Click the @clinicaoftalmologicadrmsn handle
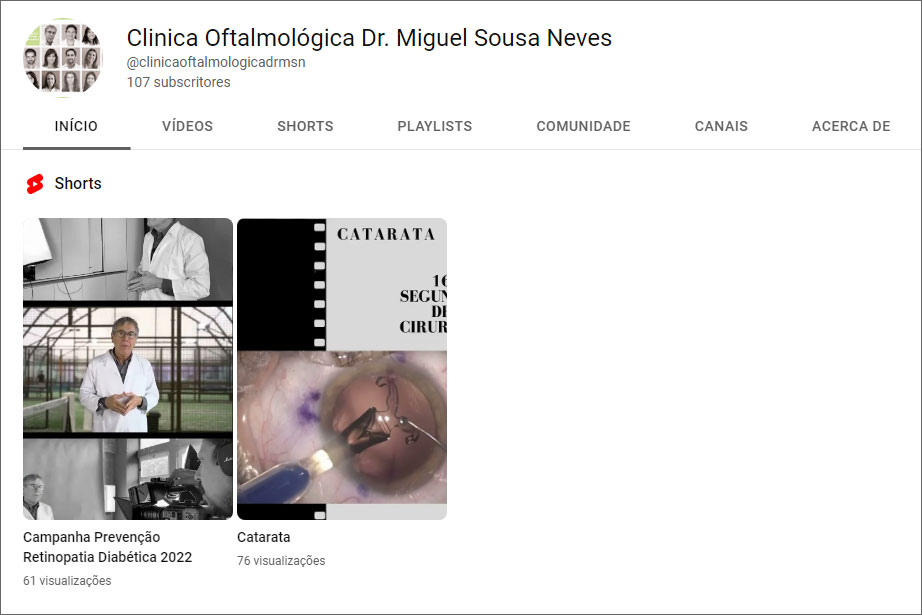This screenshot has height=615, width=922. pyautogui.click(x=216, y=62)
